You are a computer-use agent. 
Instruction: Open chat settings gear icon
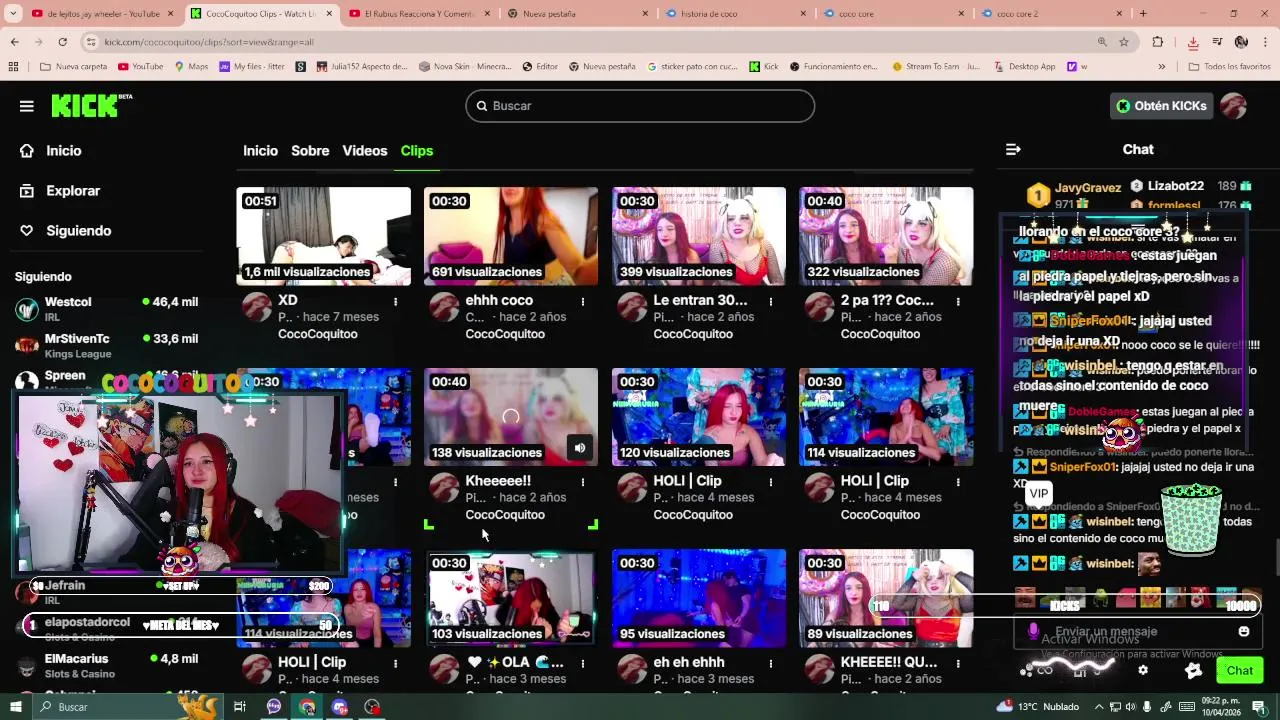[x=1143, y=670]
